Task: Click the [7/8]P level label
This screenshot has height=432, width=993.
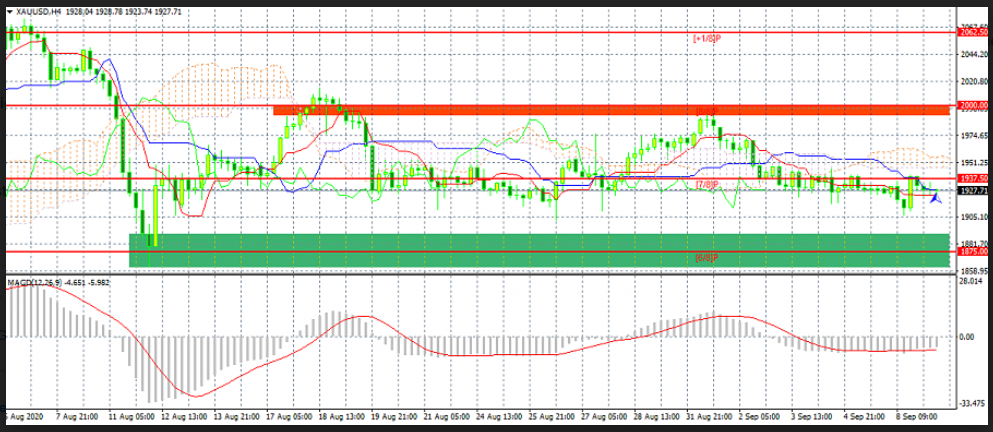Action: 706,185
